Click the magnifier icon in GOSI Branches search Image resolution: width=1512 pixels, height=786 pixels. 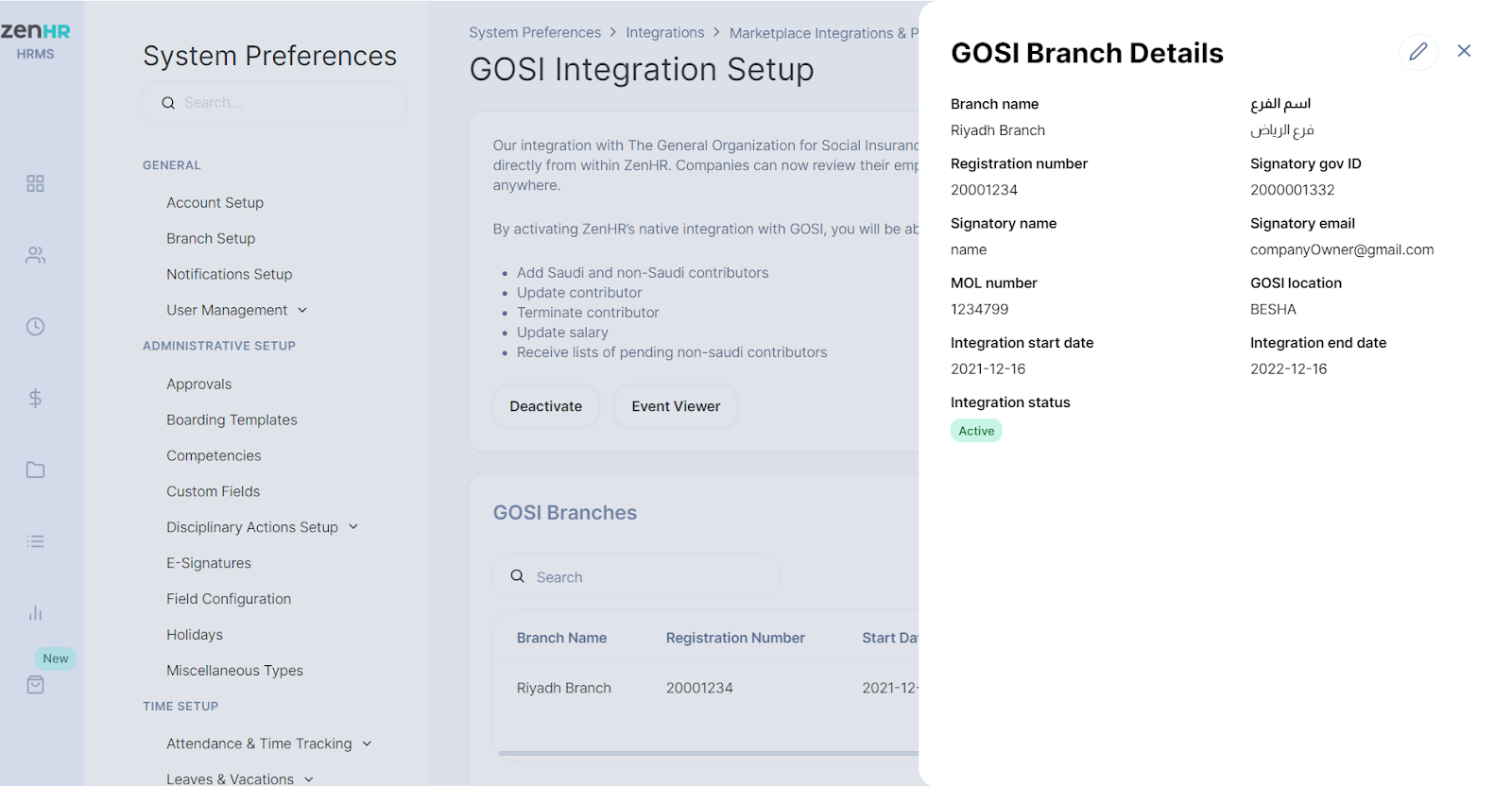(517, 576)
